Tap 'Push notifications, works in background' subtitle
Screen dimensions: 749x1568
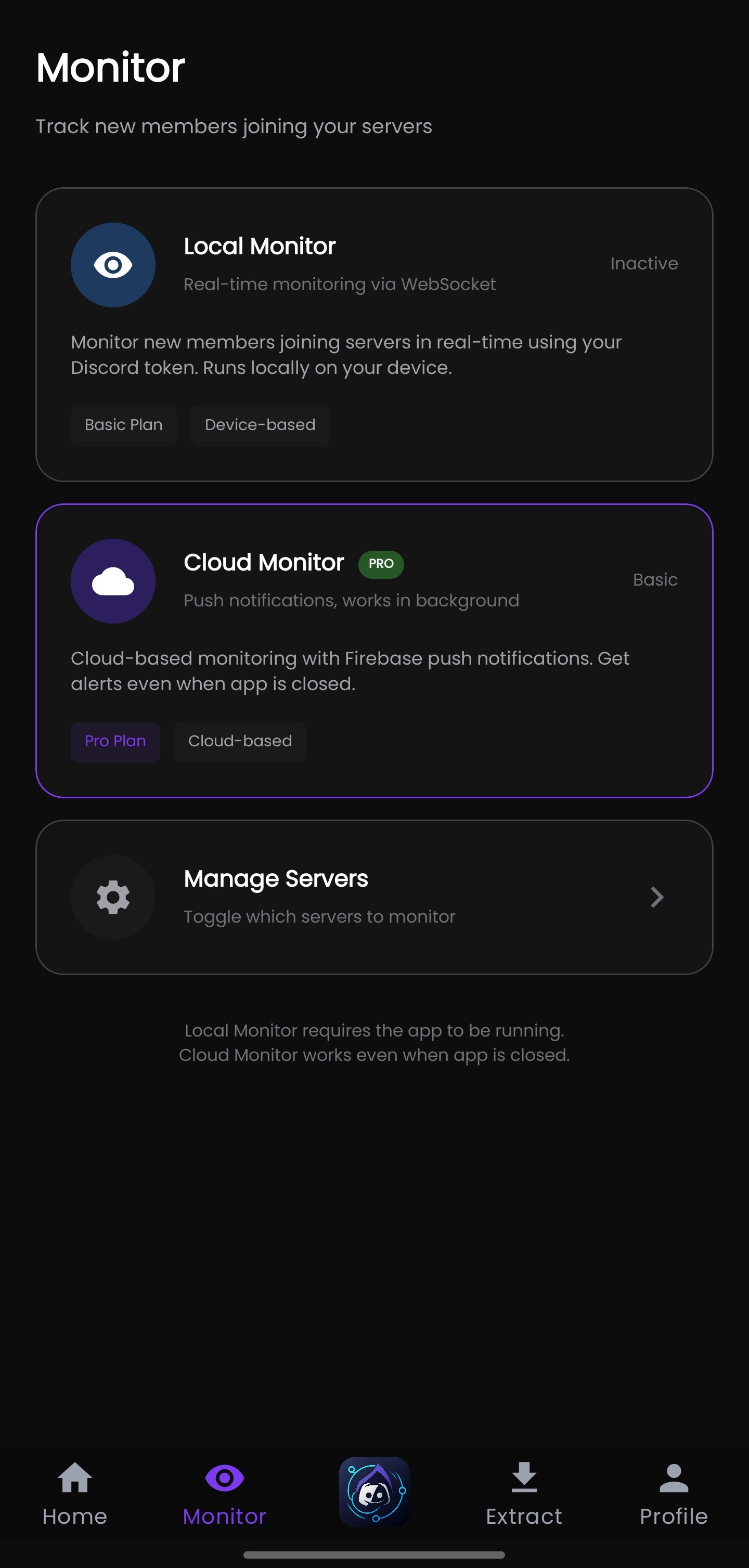pos(352,601)
